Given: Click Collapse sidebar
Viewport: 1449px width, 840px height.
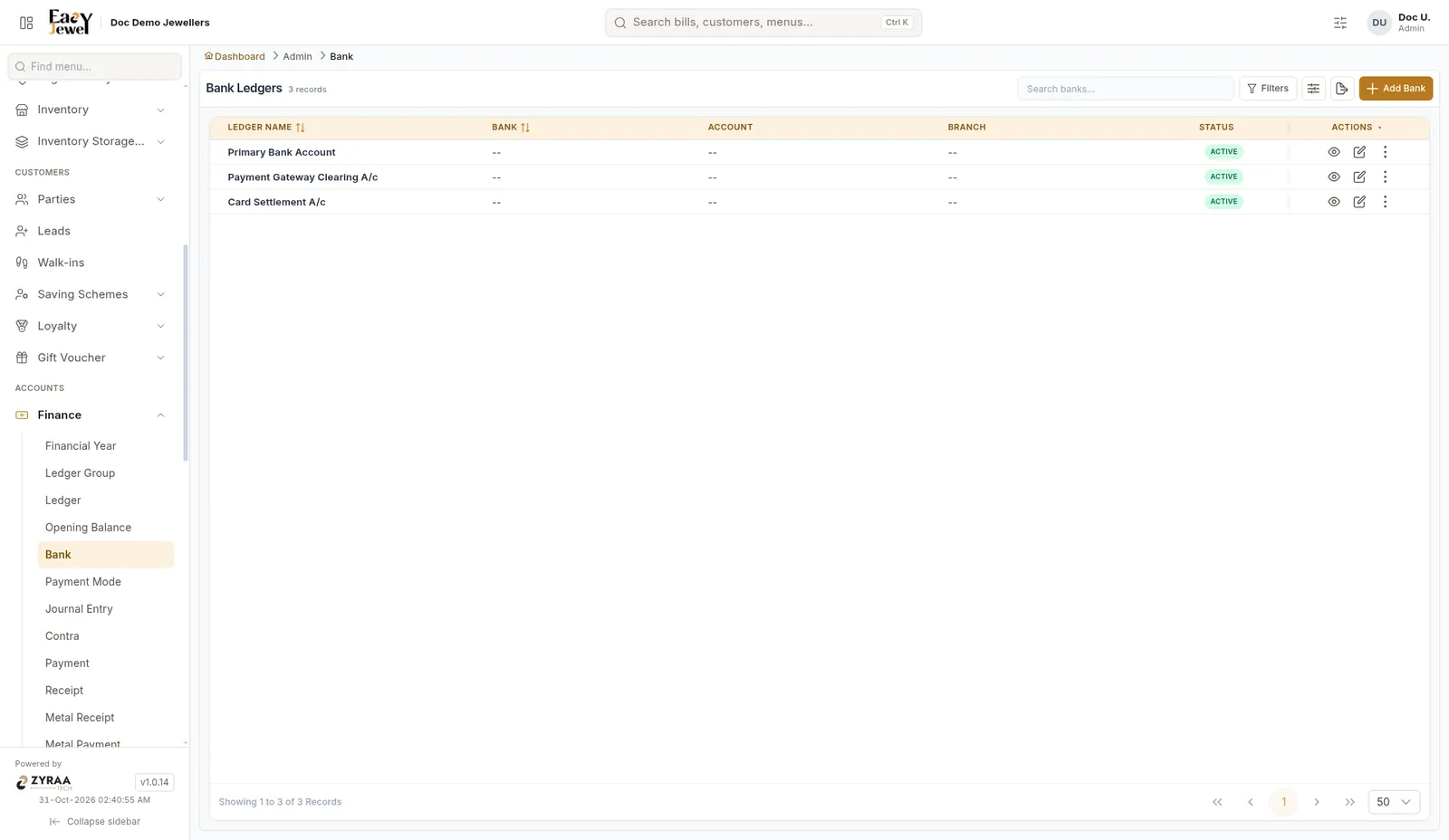Looking at the screenshot, I should coord(95,822).
